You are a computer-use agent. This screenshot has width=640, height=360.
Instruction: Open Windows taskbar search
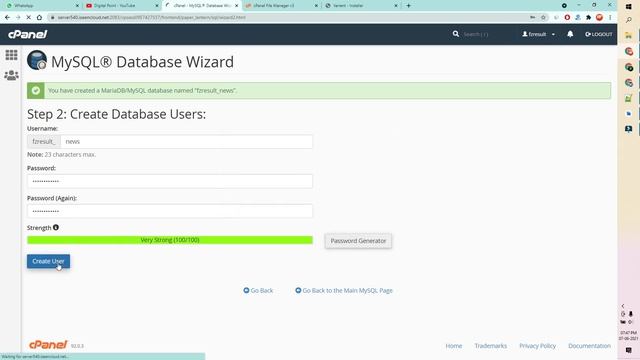629,20
